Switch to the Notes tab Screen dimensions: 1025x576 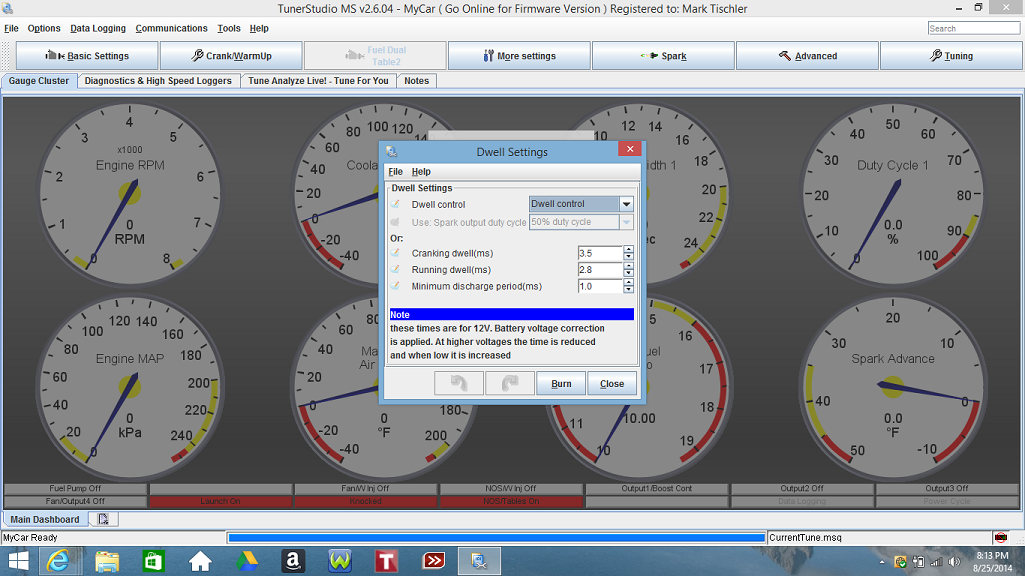[x=416, y=80]
